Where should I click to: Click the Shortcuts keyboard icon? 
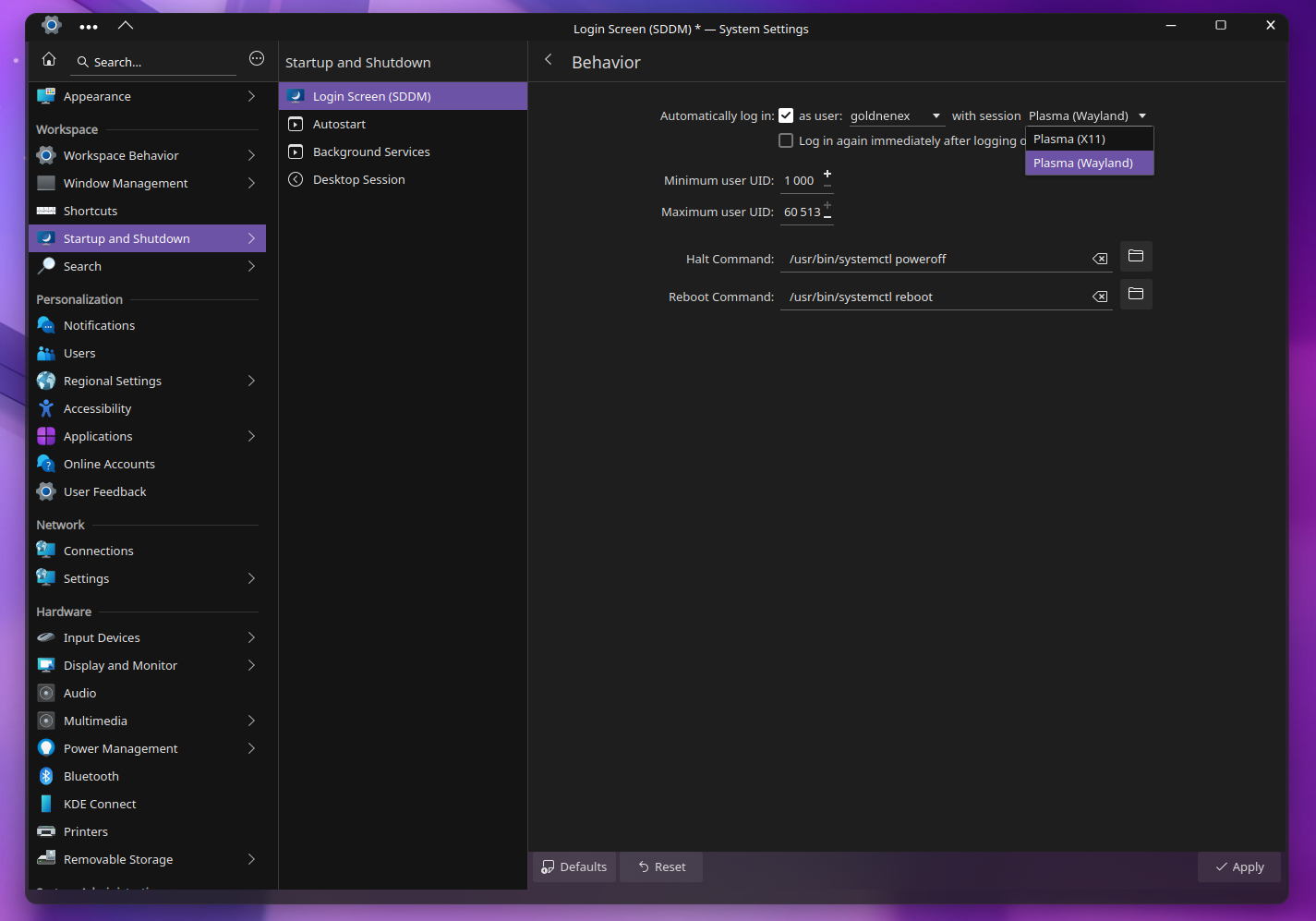46,211
